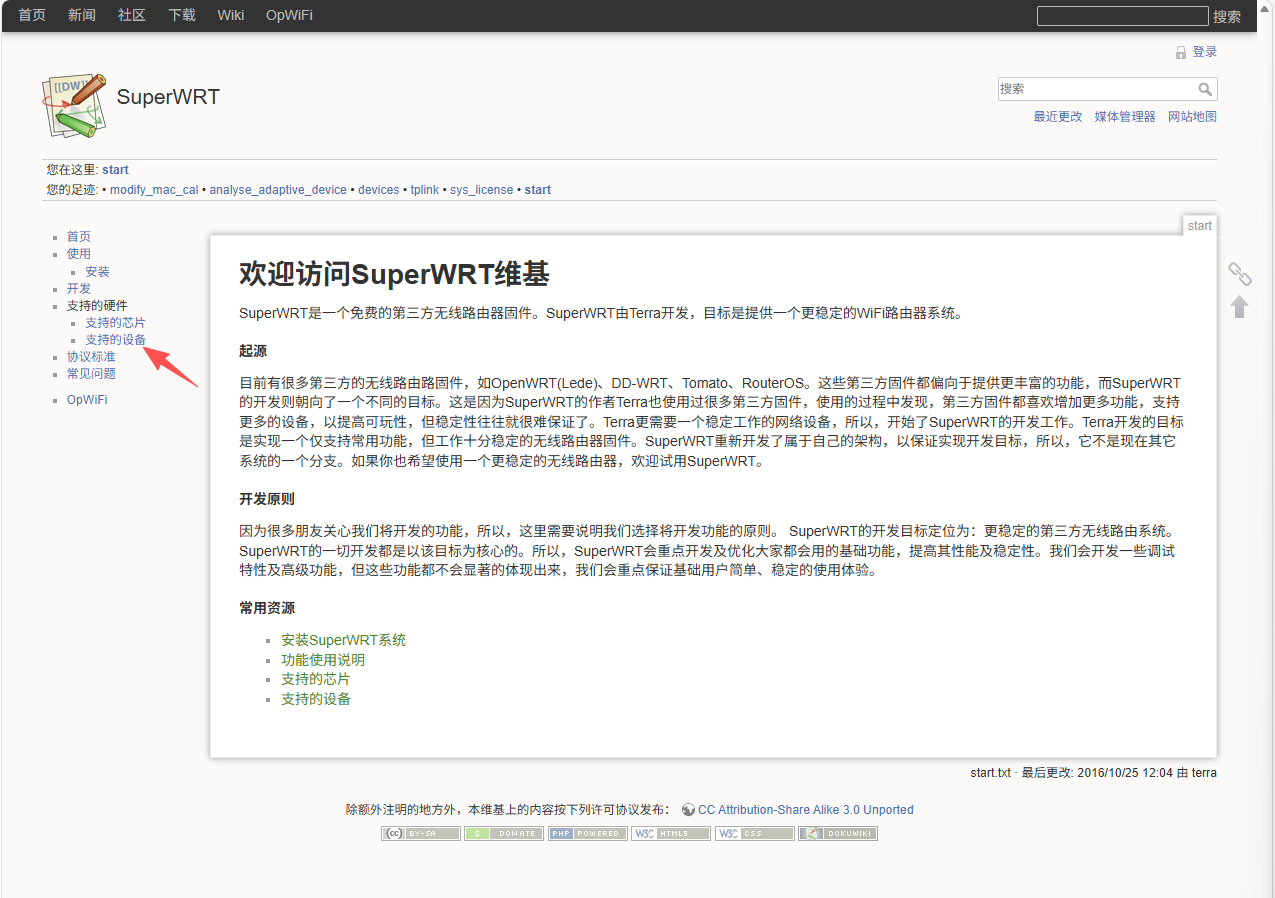Click the start page tab above the content

coord(1200,226)
